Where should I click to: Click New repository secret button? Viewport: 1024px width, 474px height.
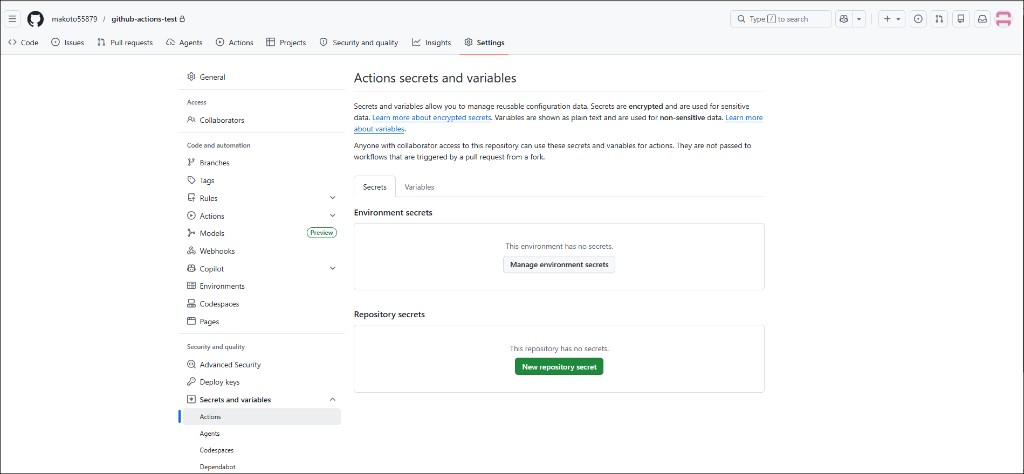pyautogui.click(x=559, y=367)
